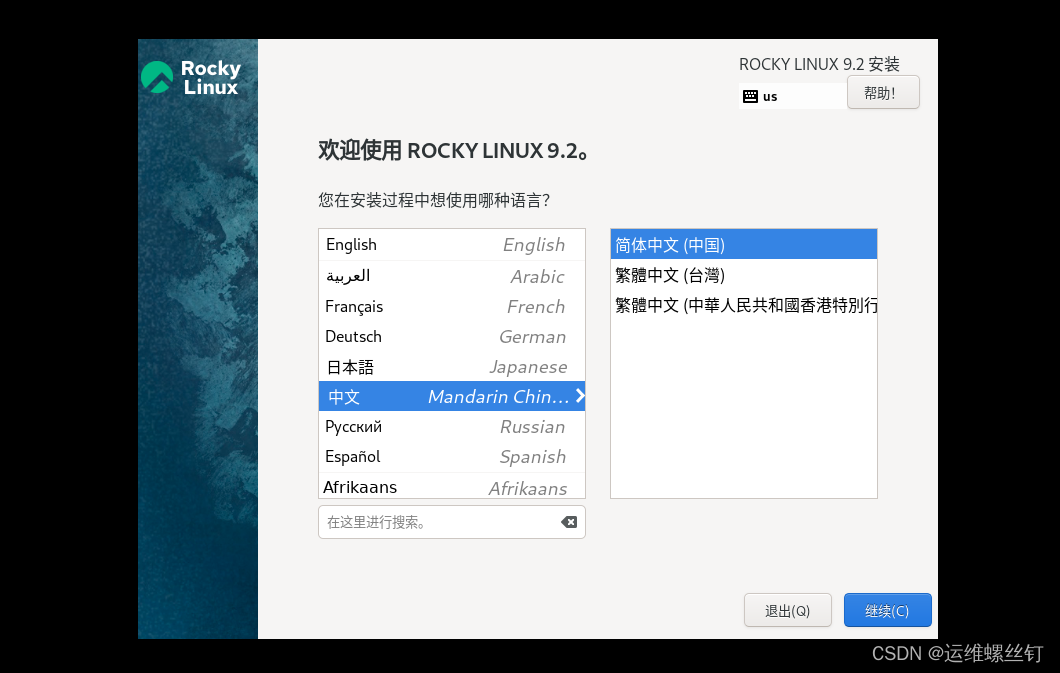Pick Русский Russian language
The width and height of the screenshot is (1060, 673).
tap(452, 426)
